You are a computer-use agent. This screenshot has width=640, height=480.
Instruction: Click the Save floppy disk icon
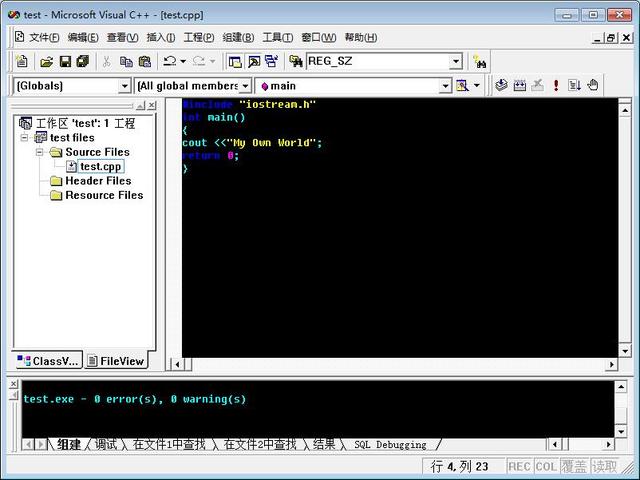pyautogui.click(x=65, y=62)
